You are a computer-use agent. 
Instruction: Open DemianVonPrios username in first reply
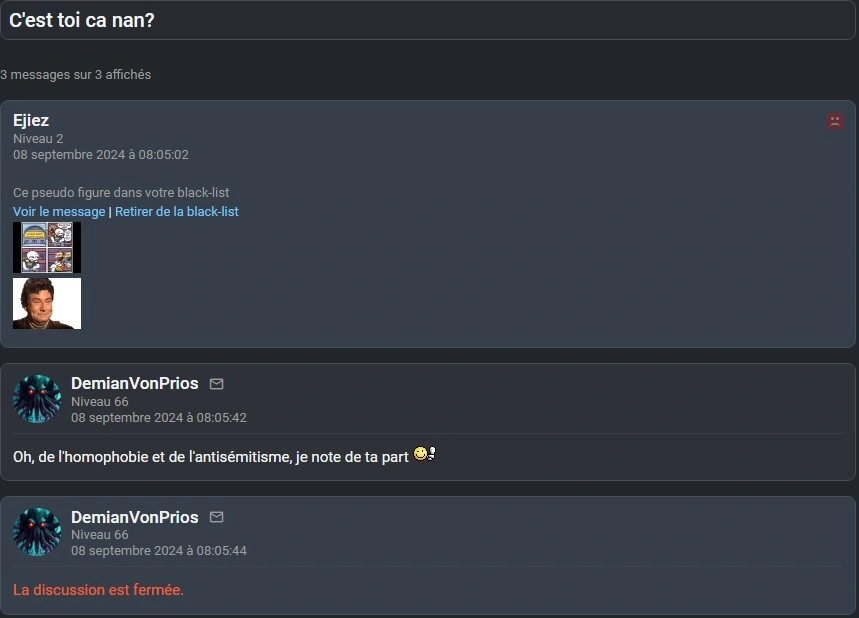click(135, 384)
